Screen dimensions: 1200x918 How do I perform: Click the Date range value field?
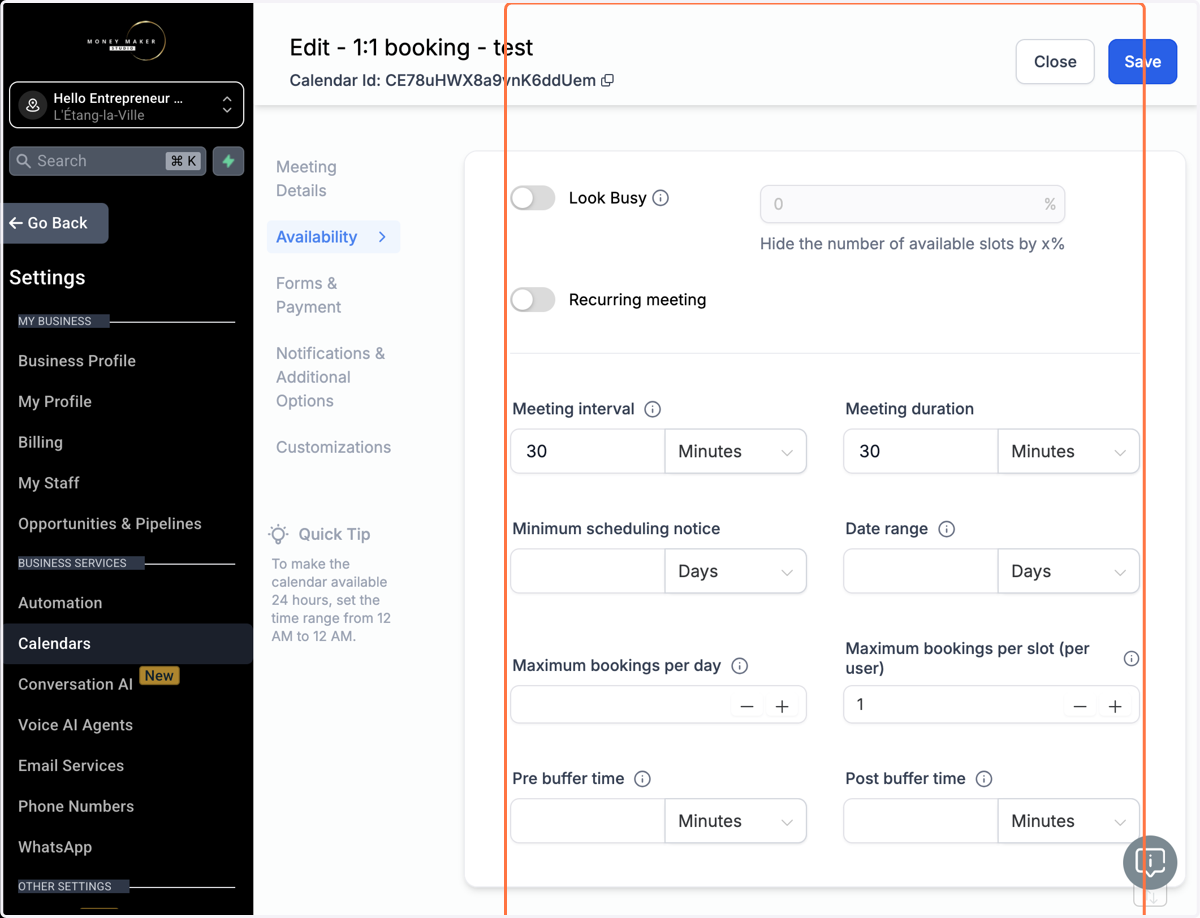(921, 572)
